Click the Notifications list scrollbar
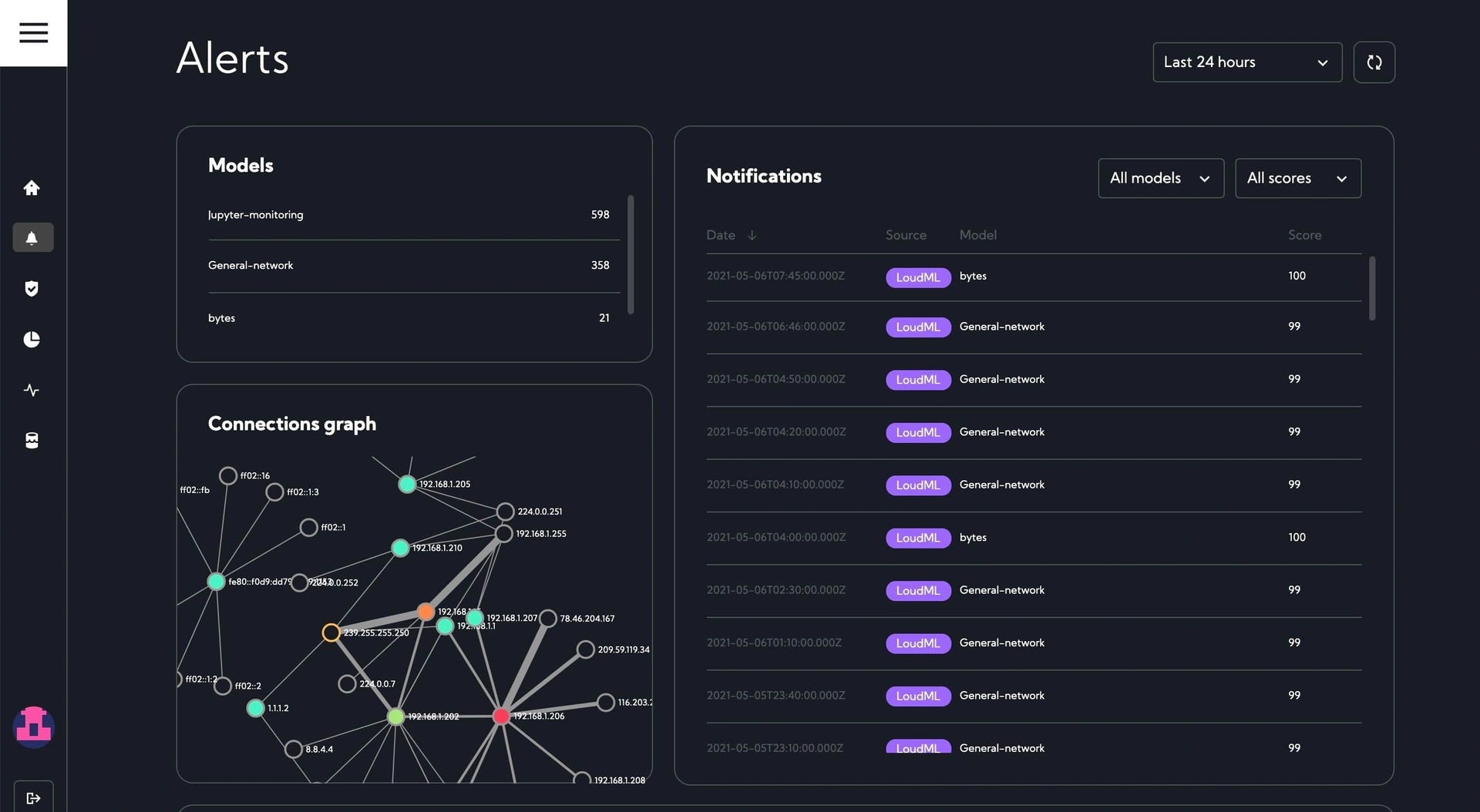Screen dimensions: 1480x812 [x=1372, y=288]
